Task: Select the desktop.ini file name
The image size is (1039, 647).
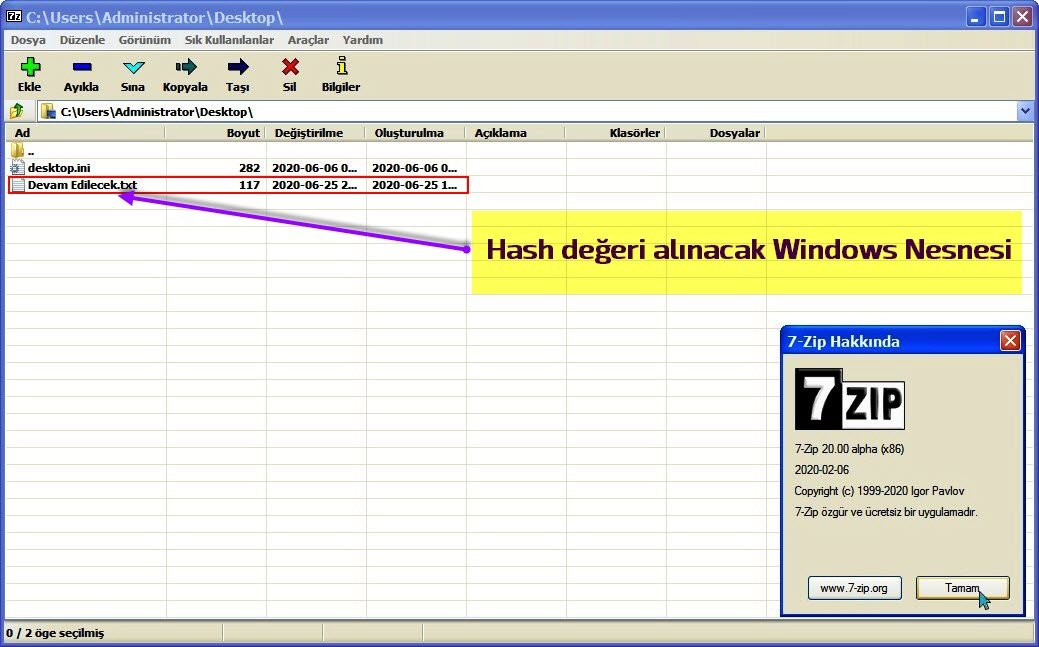Action: (59, 168)
